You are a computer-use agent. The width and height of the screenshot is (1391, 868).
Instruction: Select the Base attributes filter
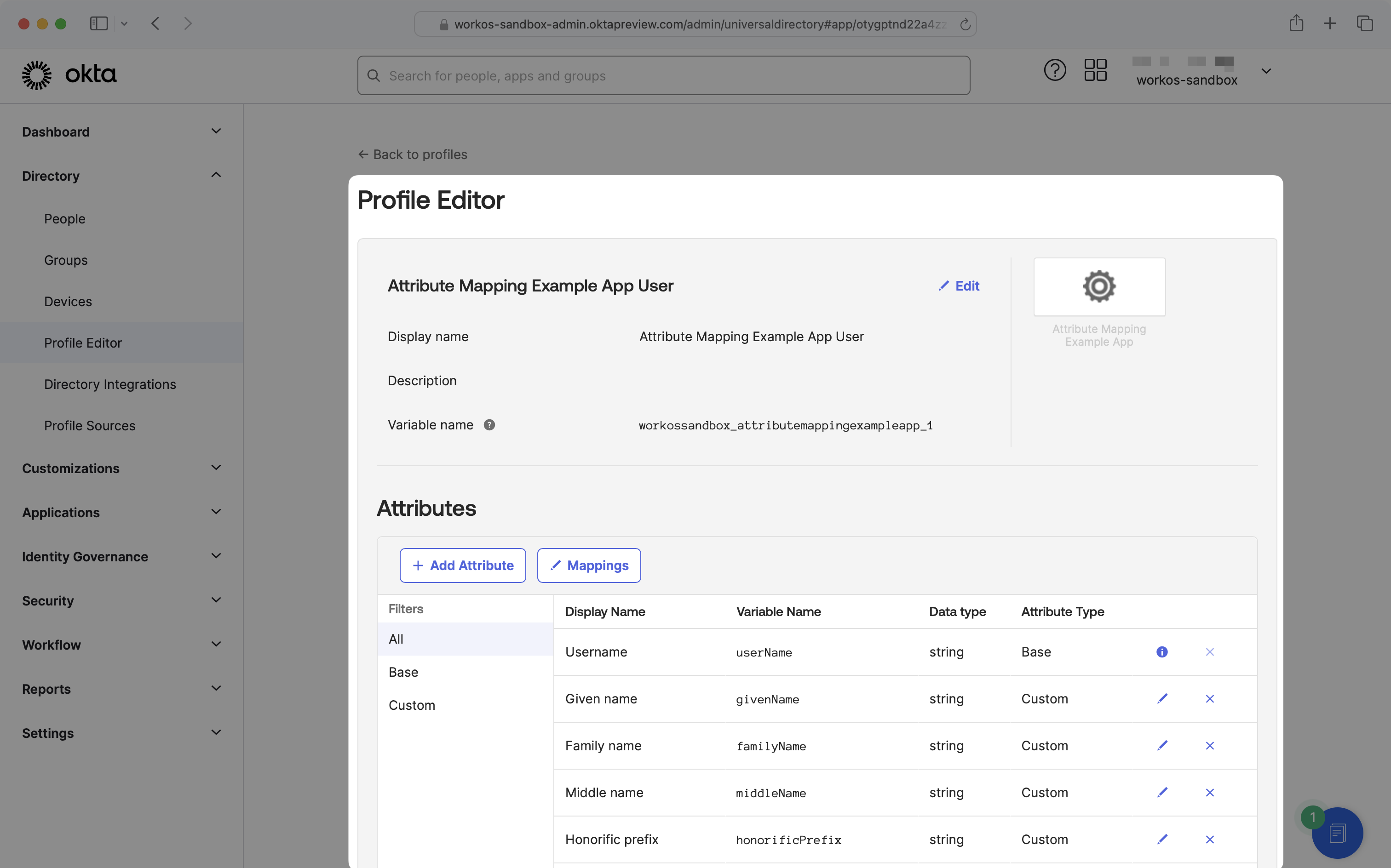point(403,672)
